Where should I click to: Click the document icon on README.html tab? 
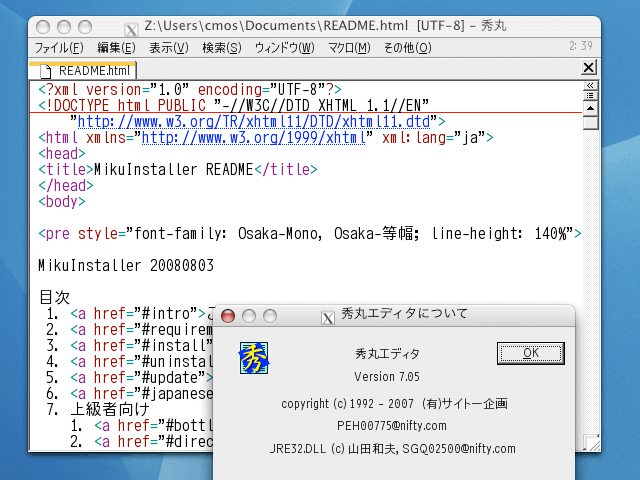pos(46,71)
